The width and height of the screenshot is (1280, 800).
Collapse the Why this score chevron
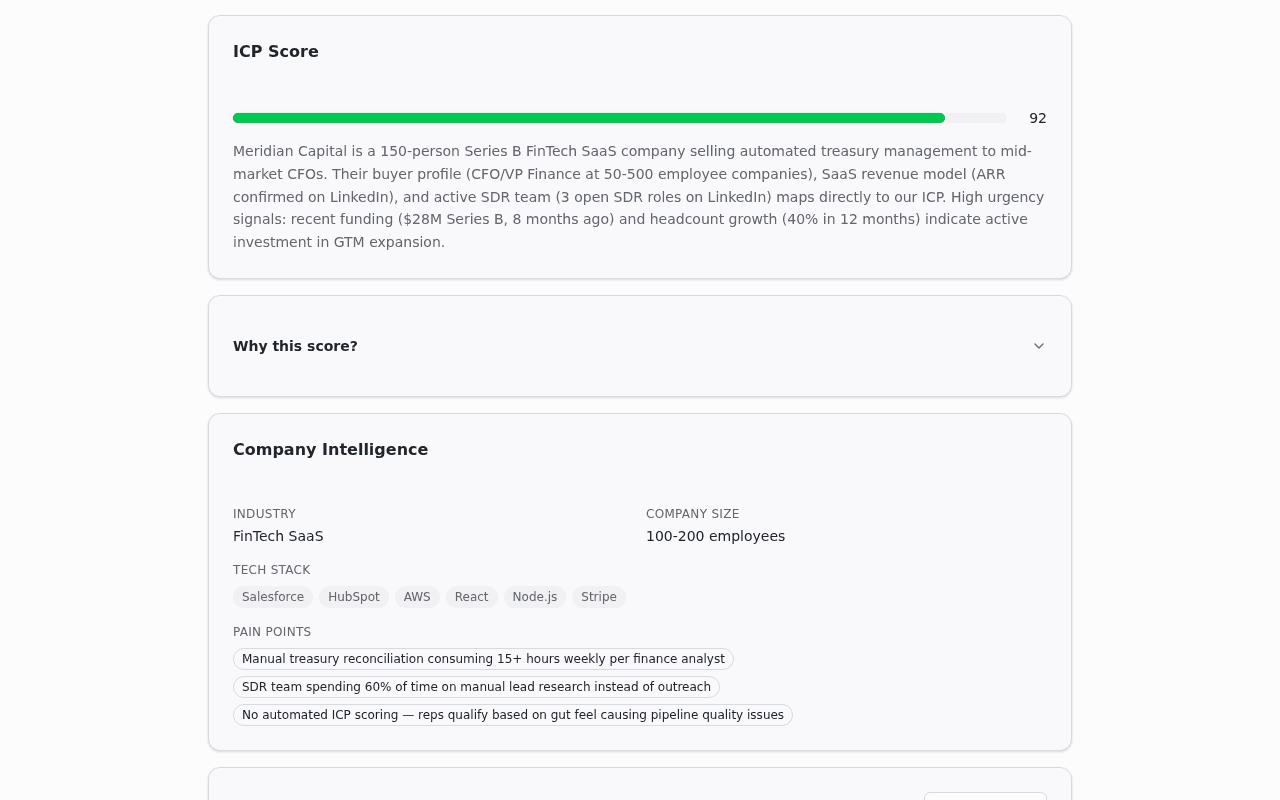[x=1038, y=345]
